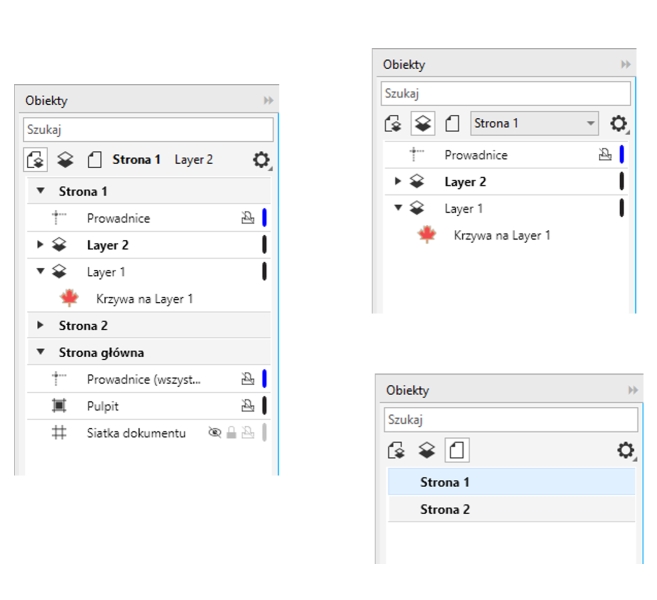657x600 pixels.
Task: Click the Siatka dokumentu grid icon
Action: [x=59, y=433]
